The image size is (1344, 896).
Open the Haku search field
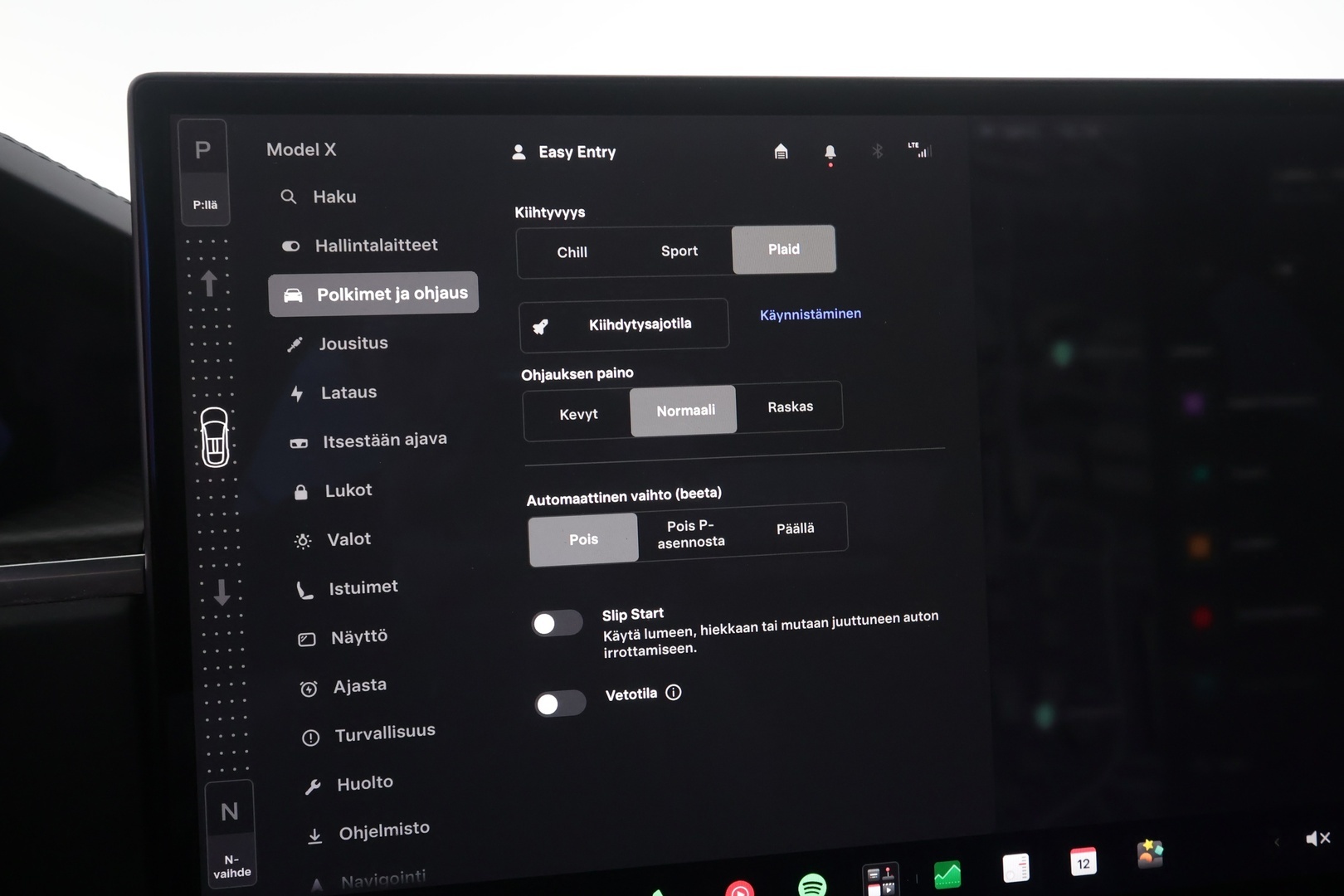(x=319, y=197)
